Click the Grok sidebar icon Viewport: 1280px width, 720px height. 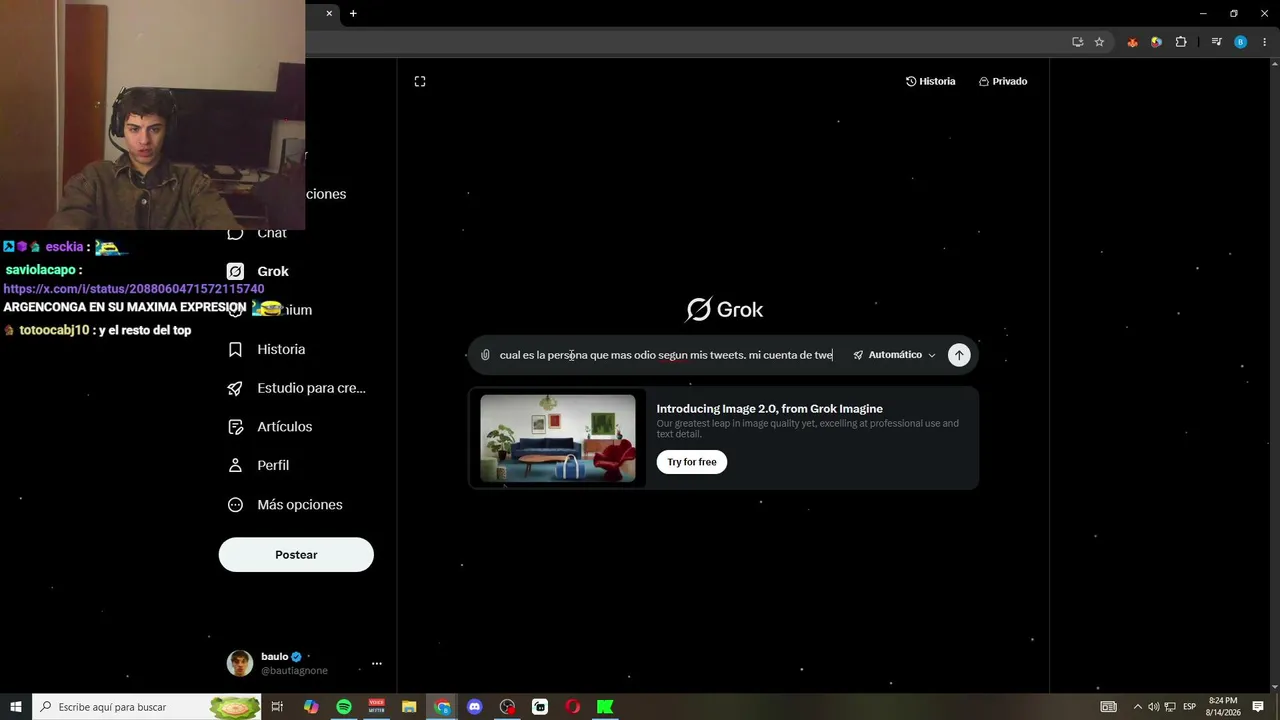[x=235, y=271]
